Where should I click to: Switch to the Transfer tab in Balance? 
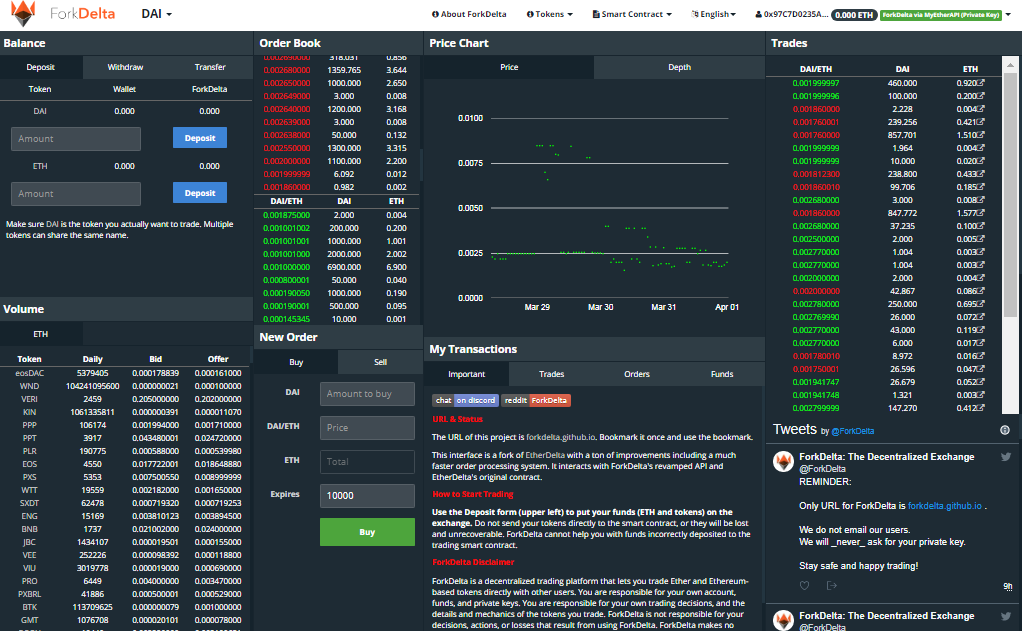(x=210, y=67)
